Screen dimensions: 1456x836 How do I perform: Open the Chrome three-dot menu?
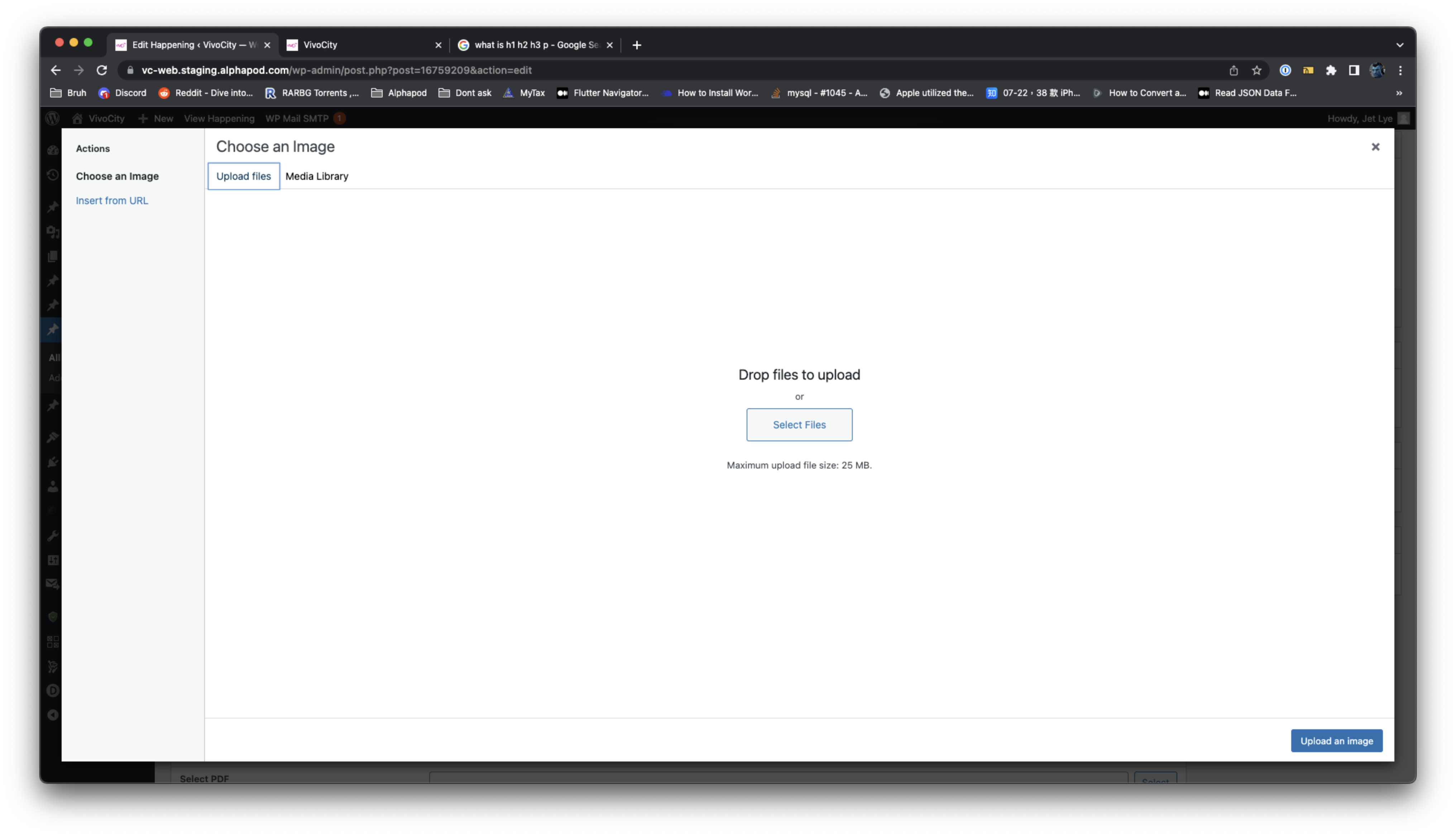coord(1401,70)
